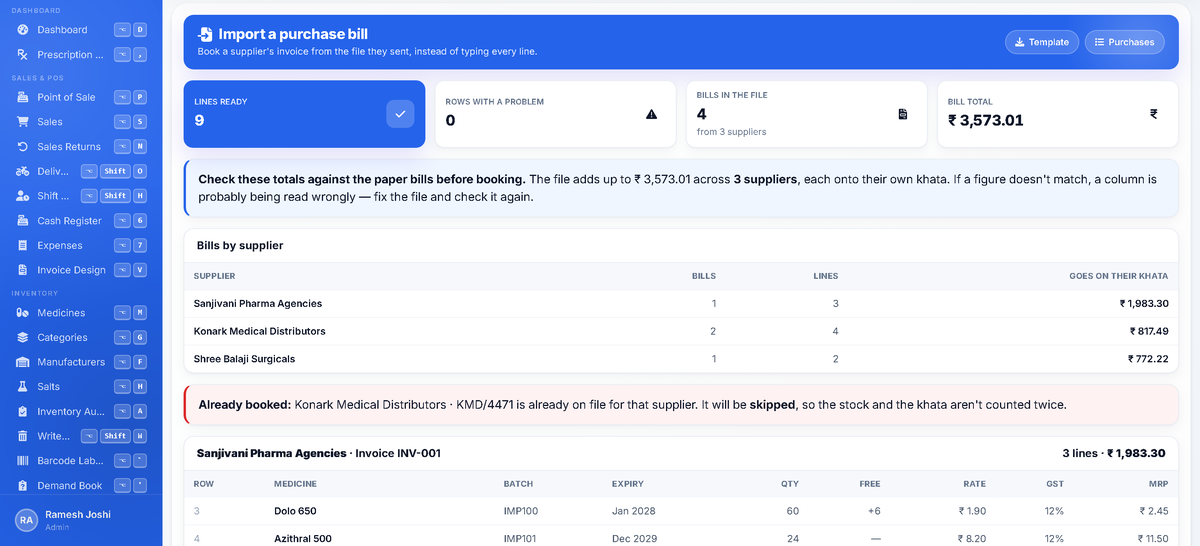Click the Already booked KMD/4471 notice

coord(681,405)
